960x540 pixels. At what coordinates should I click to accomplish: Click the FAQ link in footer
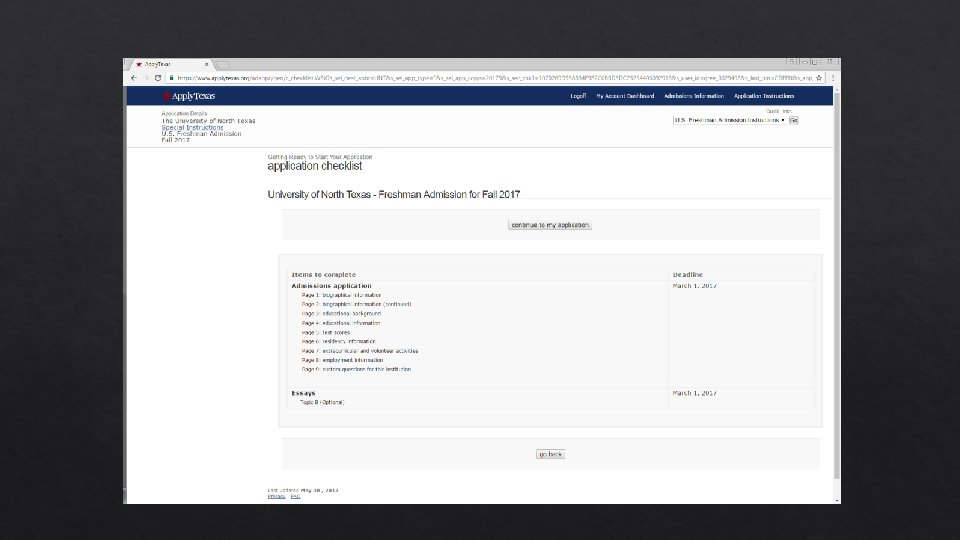coord(295,497)
